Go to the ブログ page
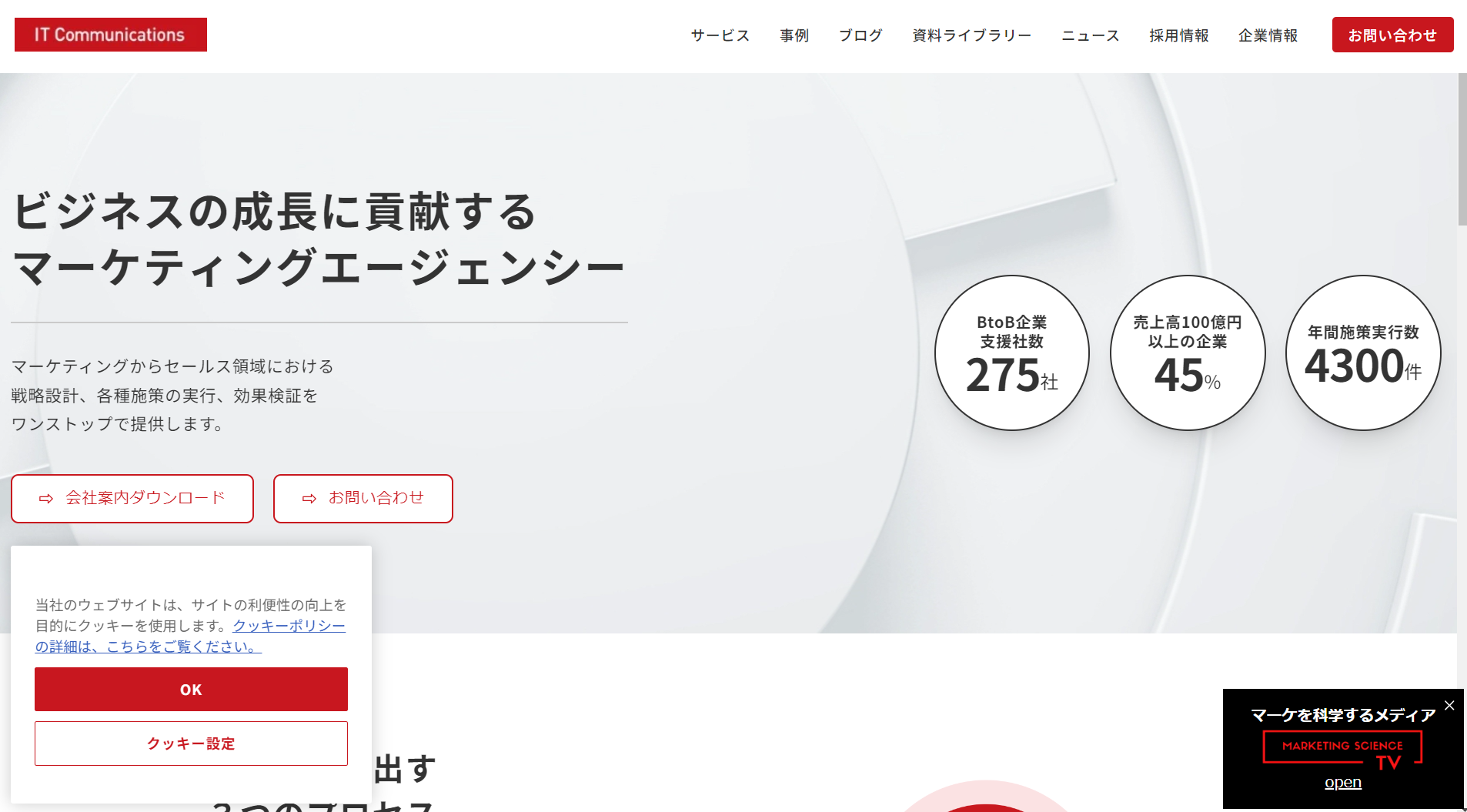The height and width of the screenshot is (812, 1467). [860, 35]
